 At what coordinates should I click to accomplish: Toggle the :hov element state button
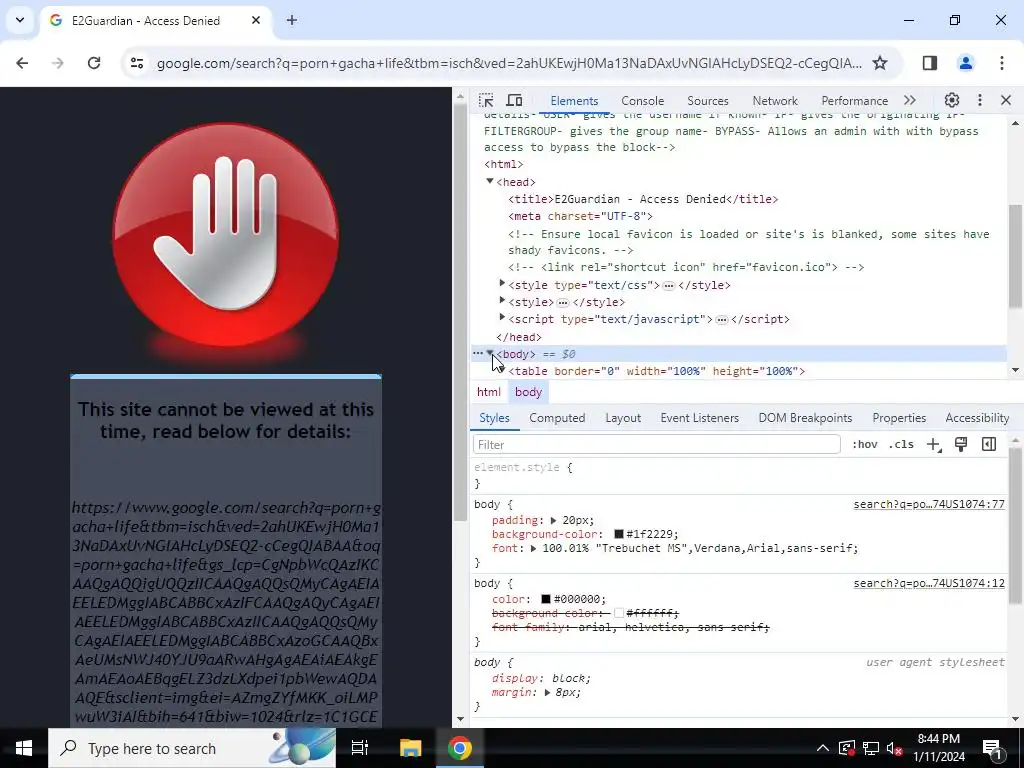pos(865,444)
